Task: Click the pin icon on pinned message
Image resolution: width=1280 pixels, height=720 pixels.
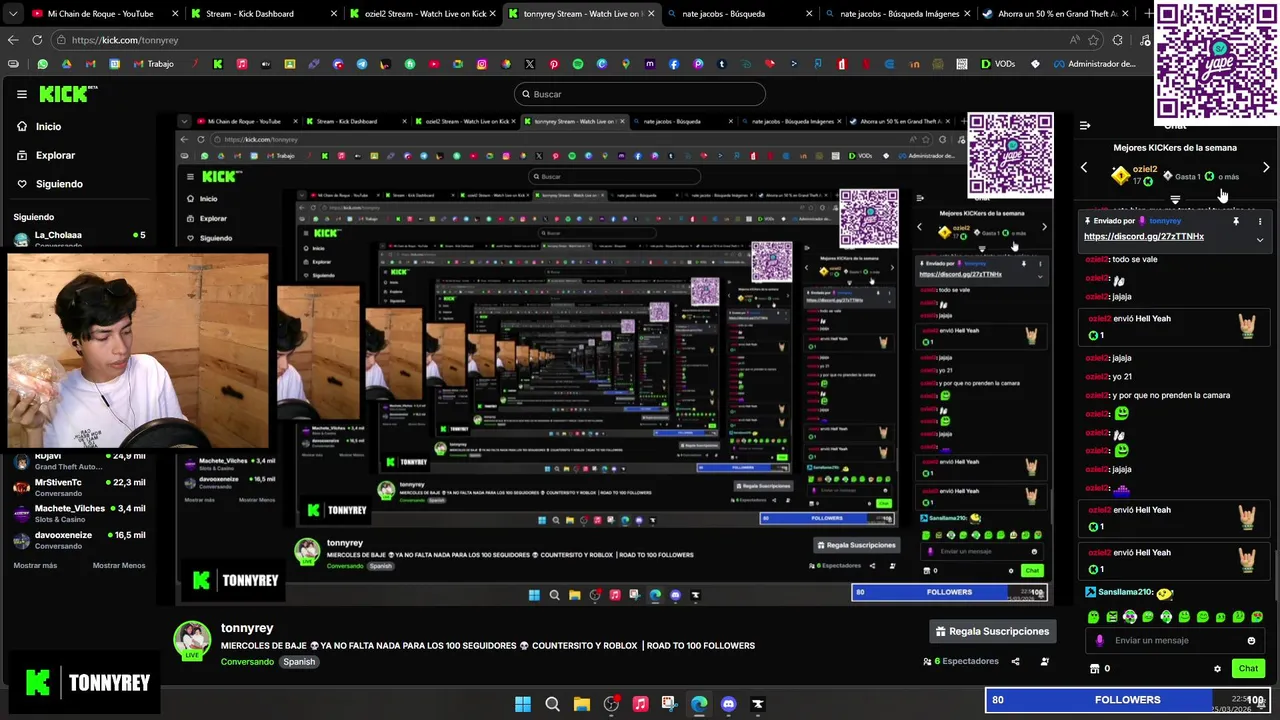Action: click(x=1236, y=221)
